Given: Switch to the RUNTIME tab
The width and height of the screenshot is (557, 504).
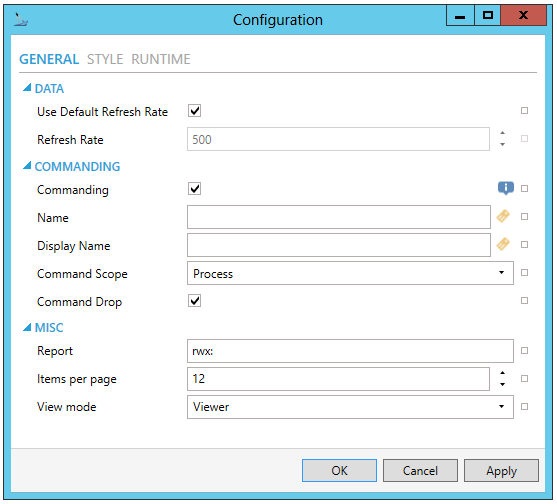Looking at the screenshot, I should [x=161, y=59].
